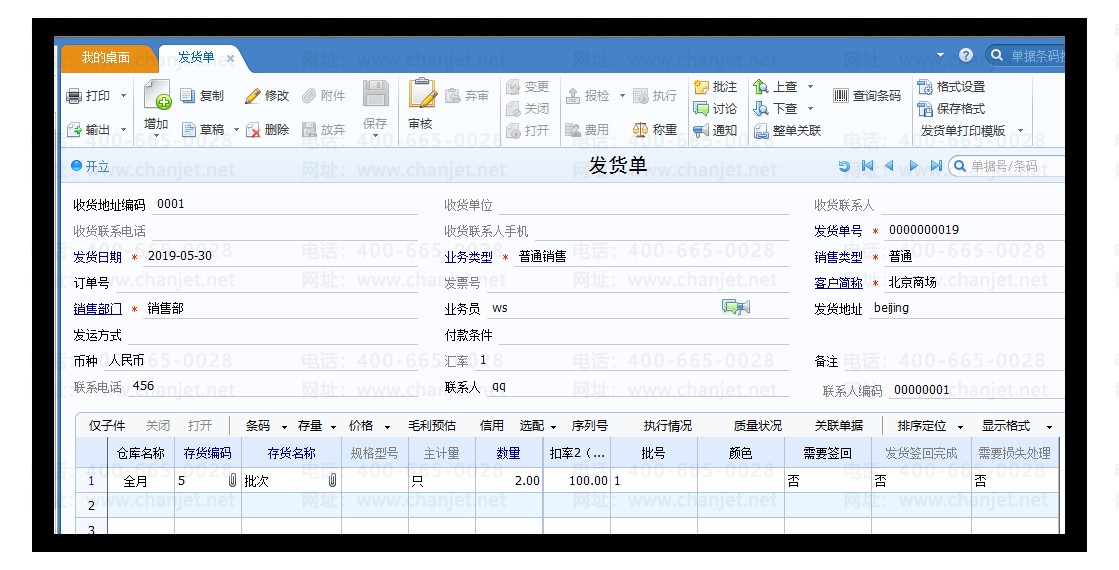The width and height of the screenshot is (1119, 570).
Task: Open the 执行情况 grid menu
Action: pyautogui.click(x=667, y=426)
